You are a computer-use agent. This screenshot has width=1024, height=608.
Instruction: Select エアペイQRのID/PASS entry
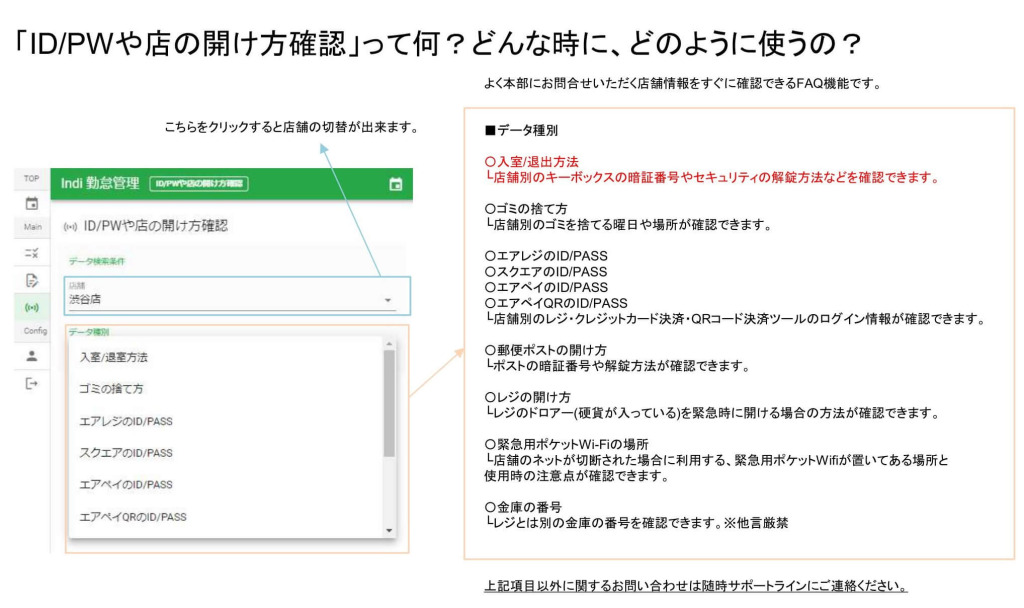click(x=132, y=517)
